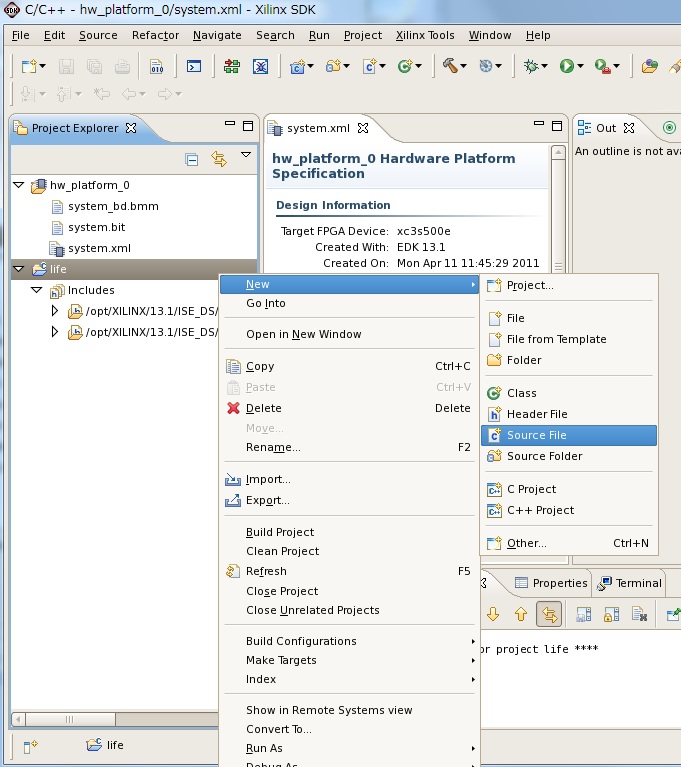Open the Navigate menu

click(x=217, y=35)
